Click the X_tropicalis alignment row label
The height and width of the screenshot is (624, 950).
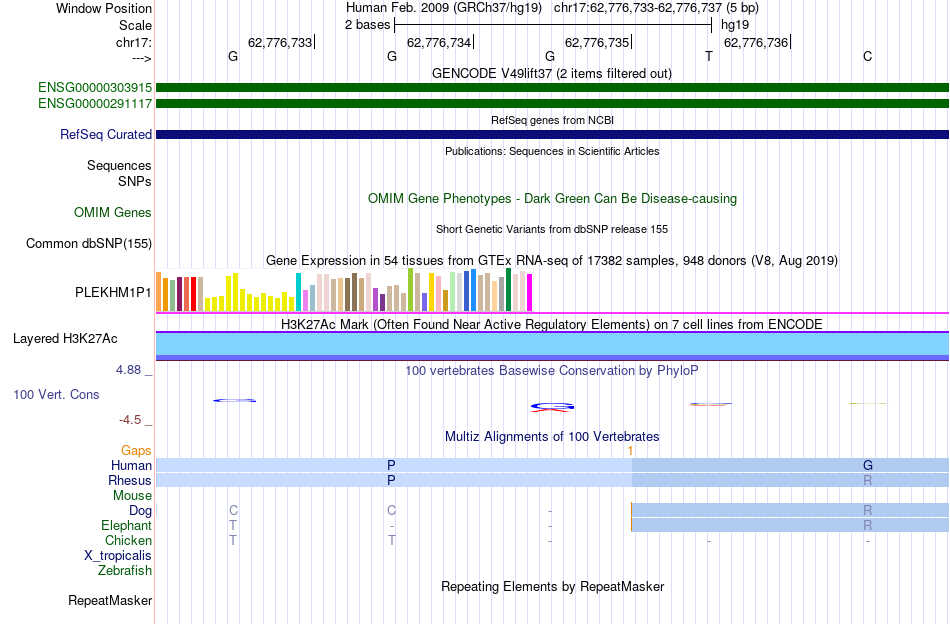coord(118,556)
